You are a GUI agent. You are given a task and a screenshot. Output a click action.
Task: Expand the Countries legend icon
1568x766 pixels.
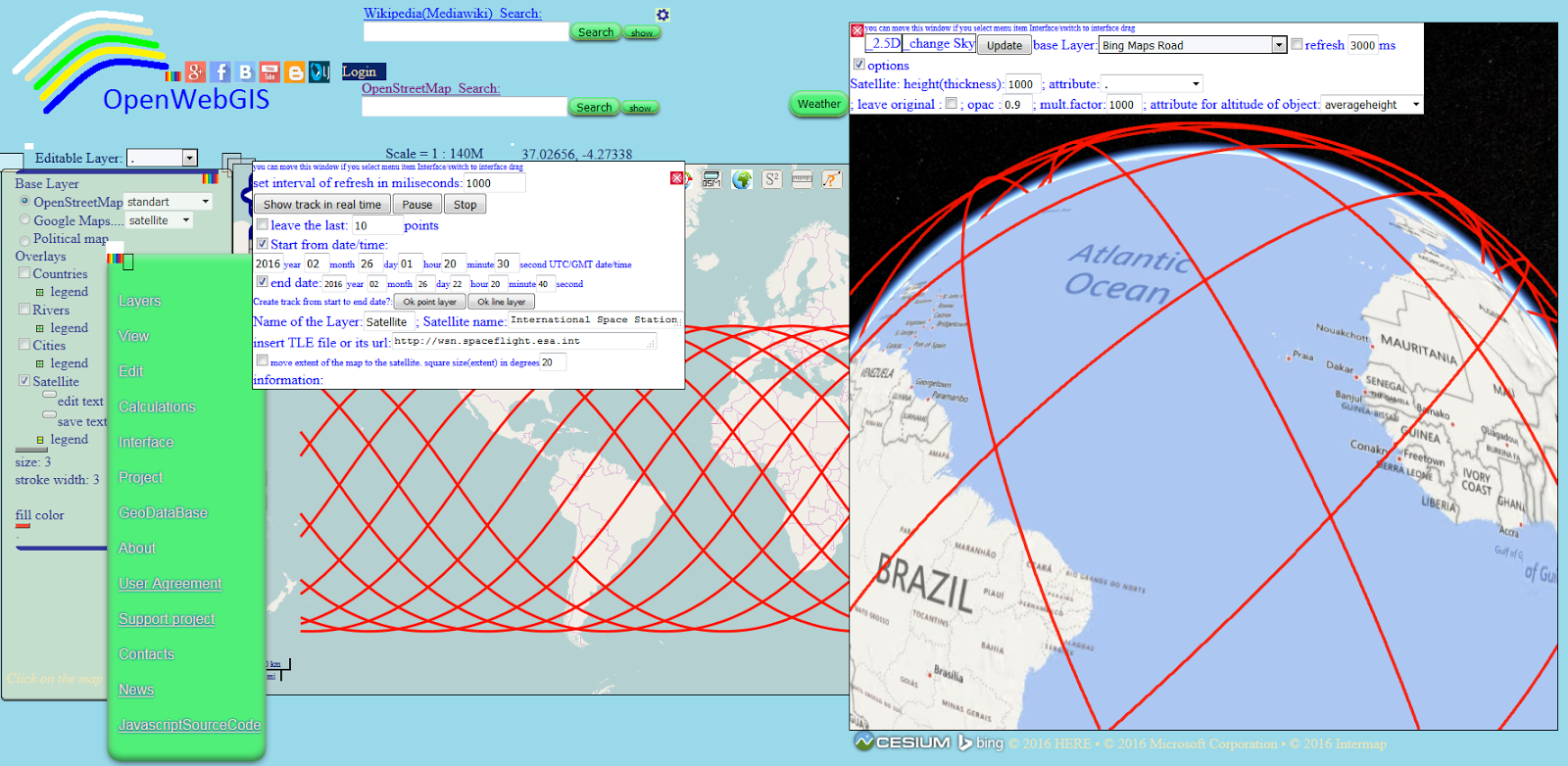click(40, 292)
